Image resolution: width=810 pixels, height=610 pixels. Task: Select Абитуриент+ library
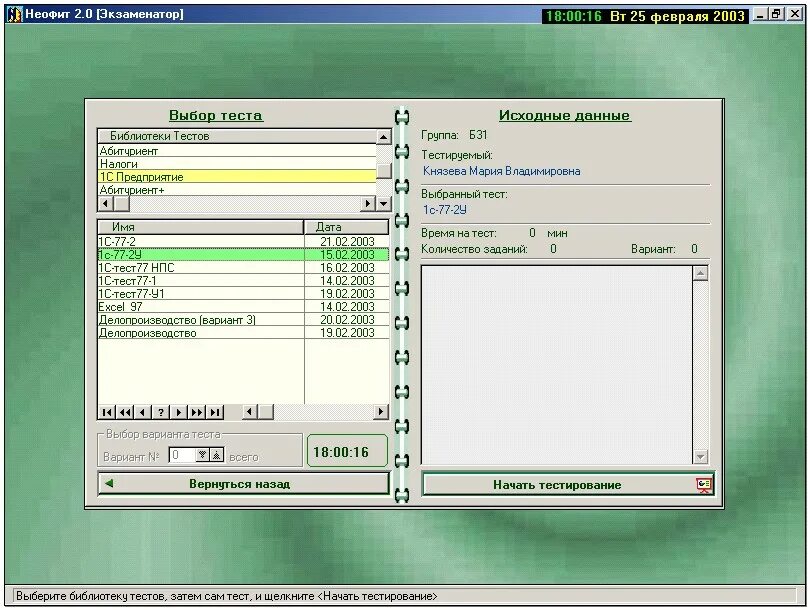pos(237,190)
